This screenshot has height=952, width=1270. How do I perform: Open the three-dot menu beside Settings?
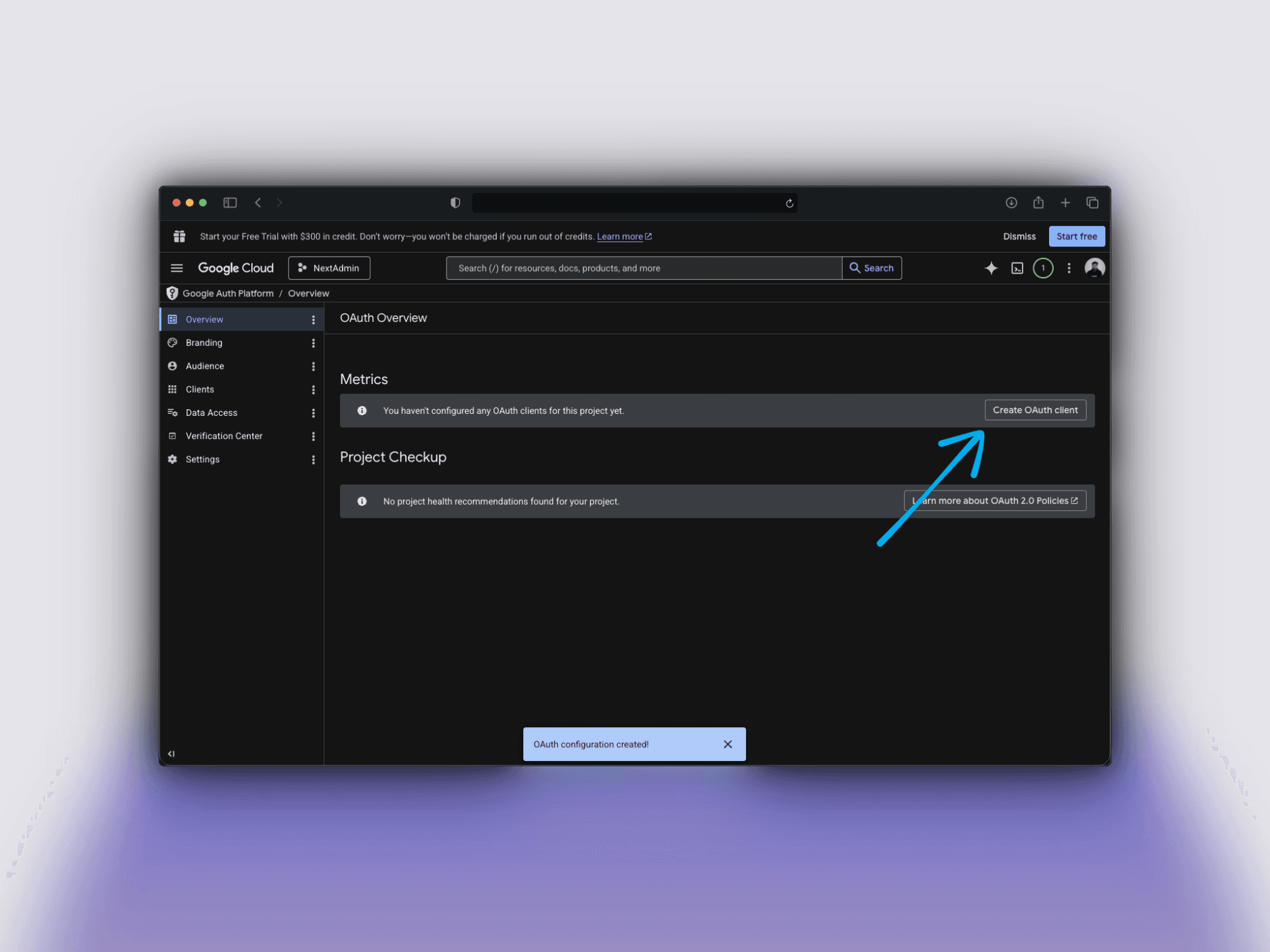click(313, 459)
